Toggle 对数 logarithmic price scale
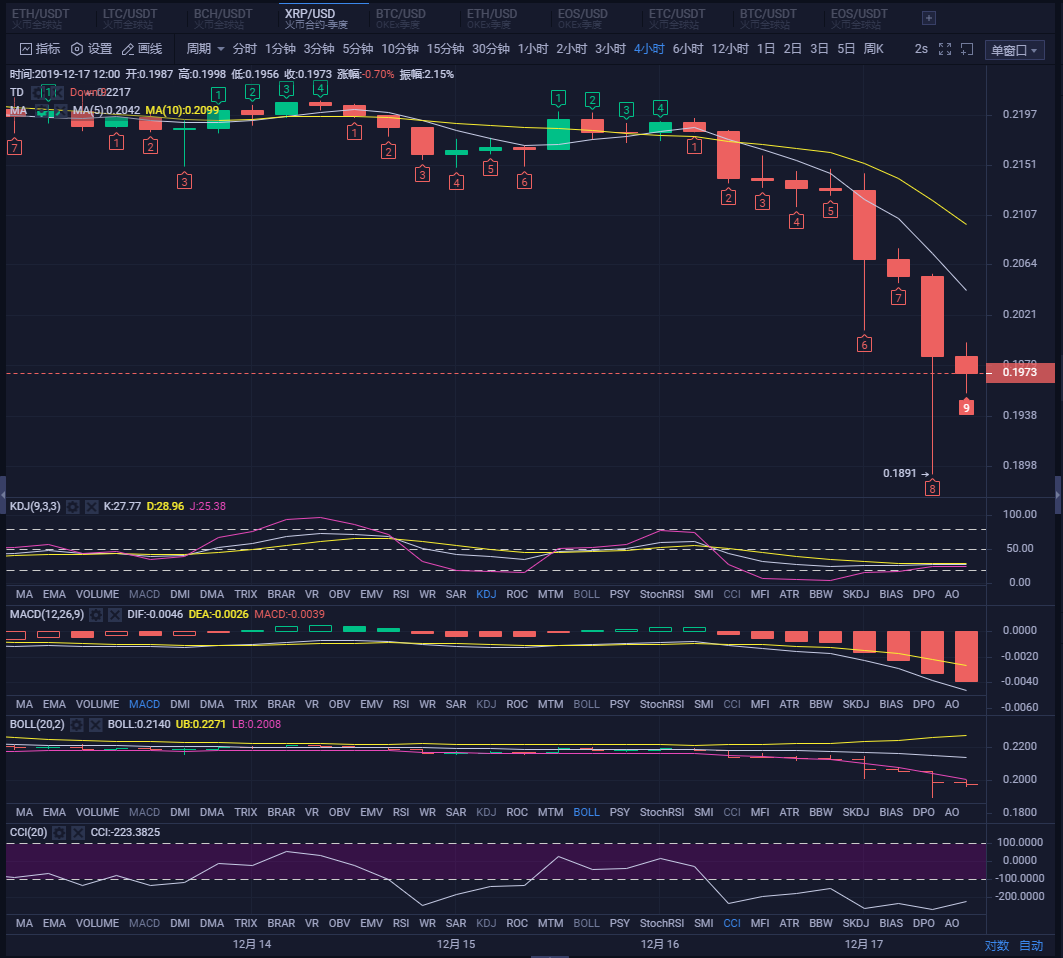The width and height of the screenshot is (1063, 958). (997, 943)
